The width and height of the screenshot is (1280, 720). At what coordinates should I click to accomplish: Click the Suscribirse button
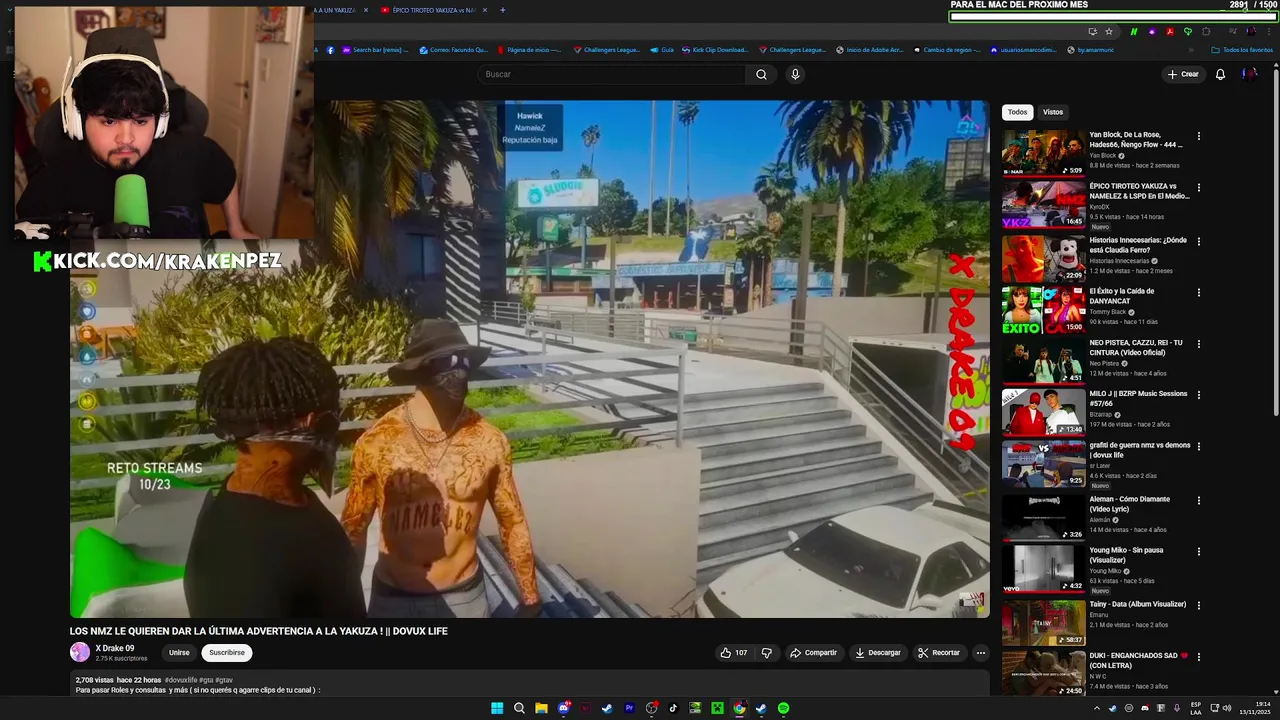coord(227,653)
